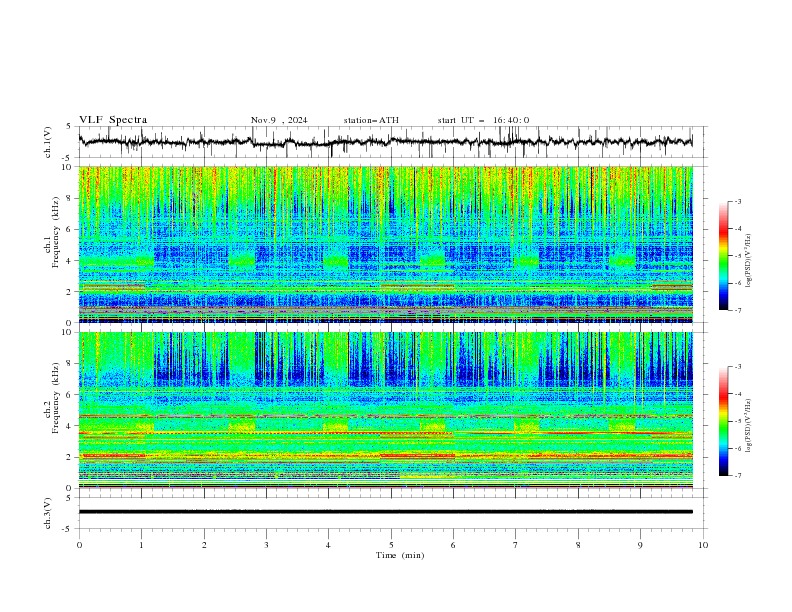This screenshot has height=612, width=792.
Task: Click the "ch.3(V)" waveform axis label
Action: tap(48, 513)
